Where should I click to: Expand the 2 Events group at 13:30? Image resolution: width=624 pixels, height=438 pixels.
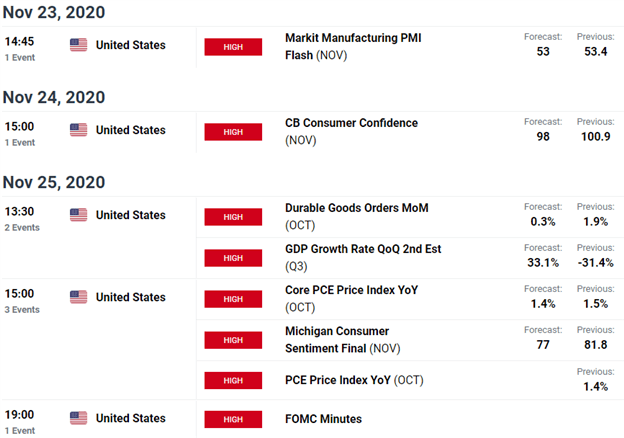[22, 228]
